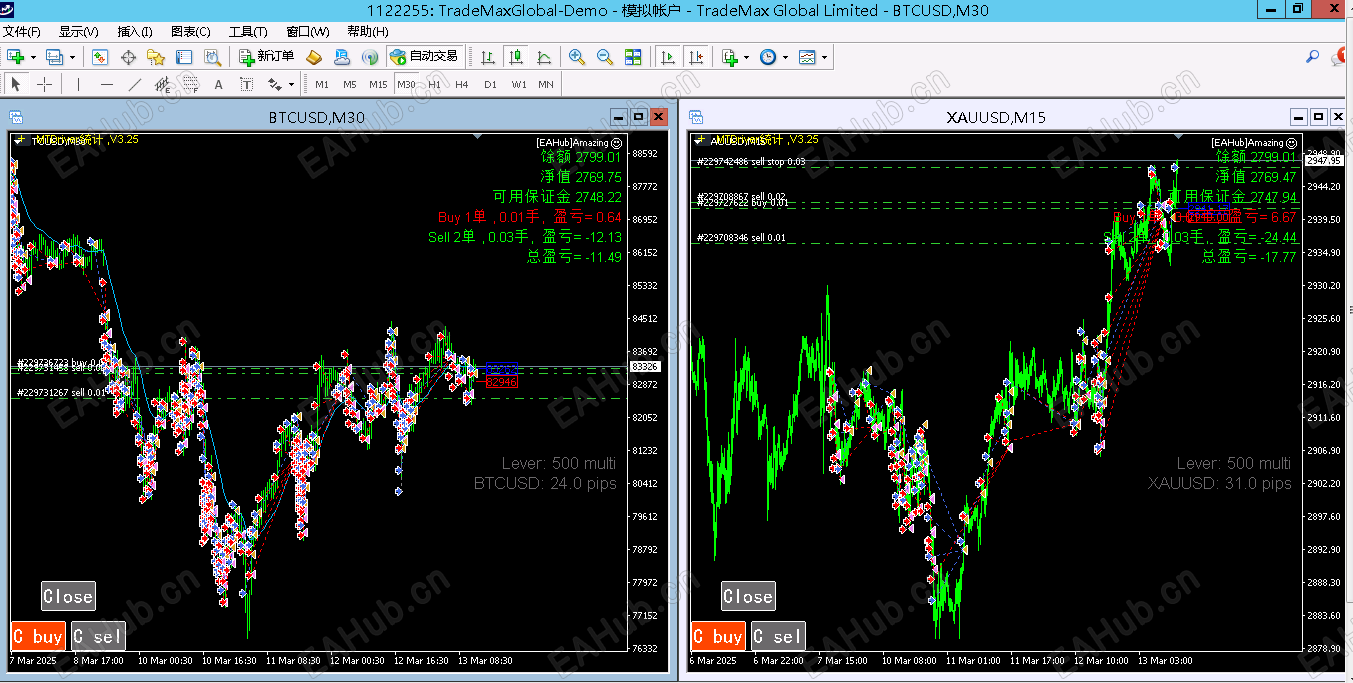Select the W1 timeframe
This screenshot has width=1353, height=683.
518,84
